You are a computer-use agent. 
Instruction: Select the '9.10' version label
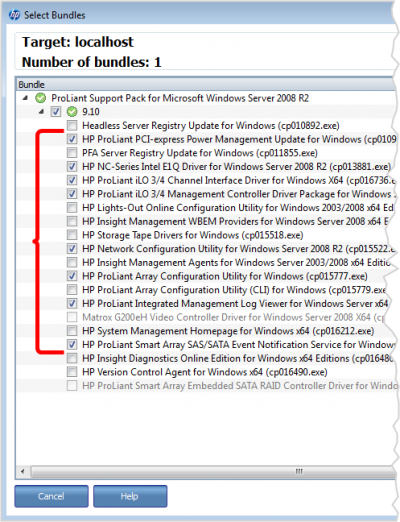91,112
